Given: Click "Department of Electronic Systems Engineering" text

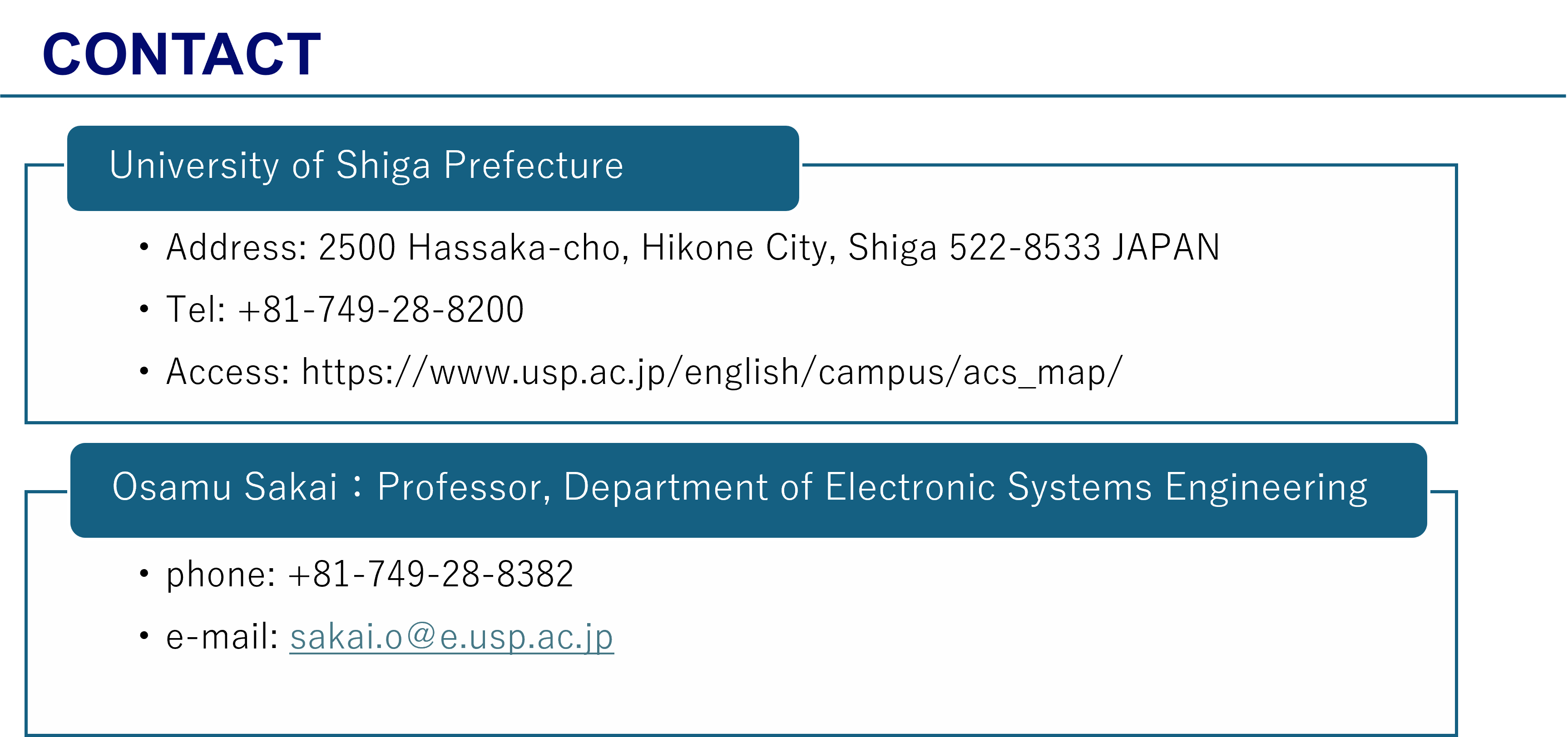Looking at the screenshot, I should coord(965,487).
